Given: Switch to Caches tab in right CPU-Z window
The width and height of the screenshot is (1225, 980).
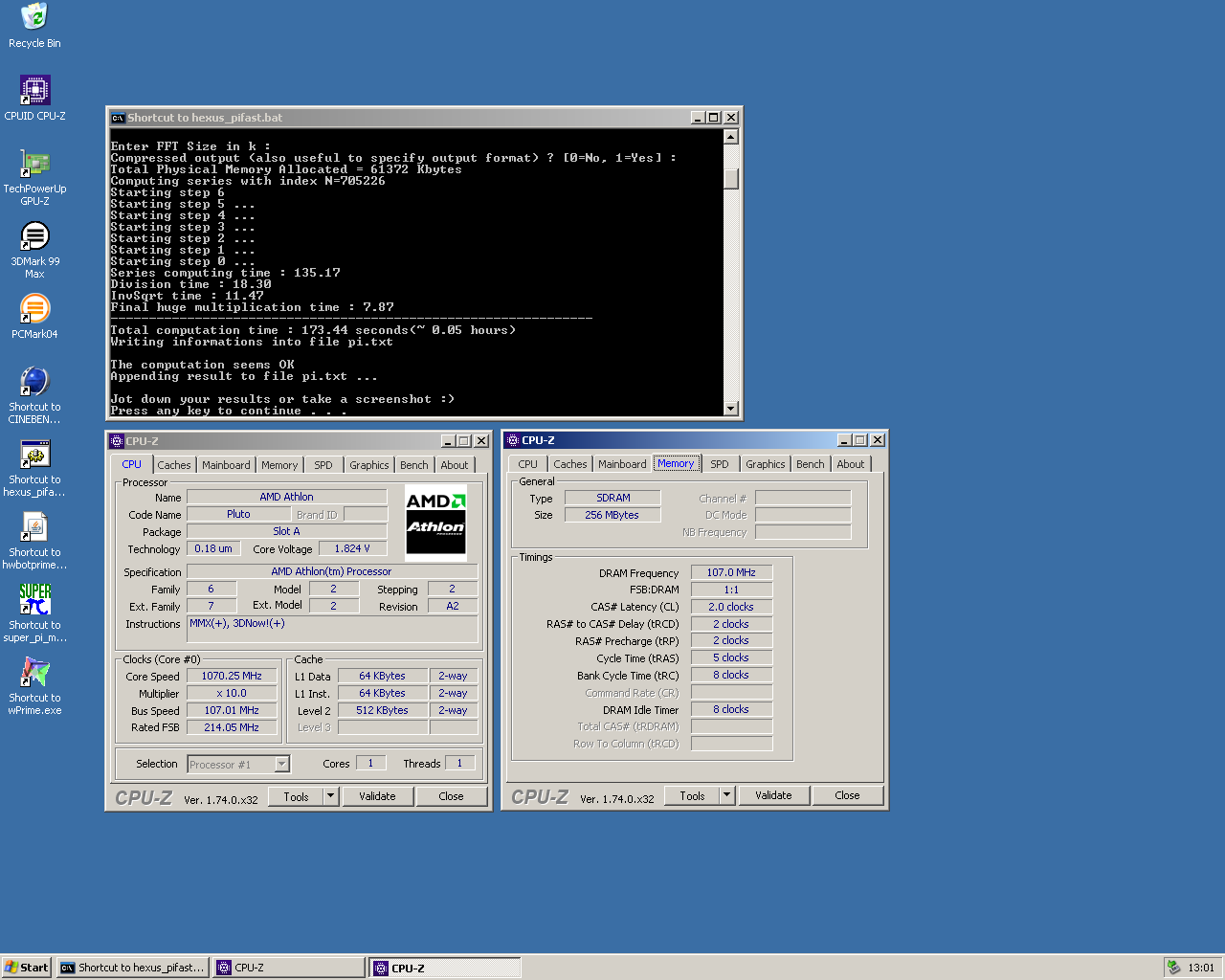Looking at the screenshot, I should tap(570, 464).
